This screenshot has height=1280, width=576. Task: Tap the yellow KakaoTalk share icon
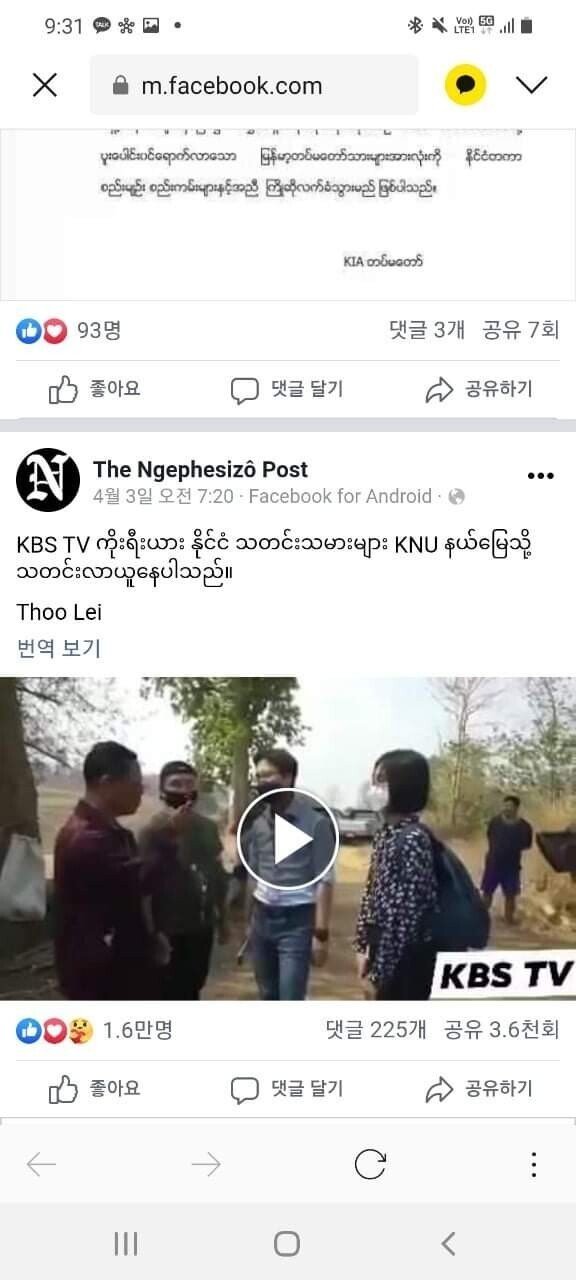(465, 85)
